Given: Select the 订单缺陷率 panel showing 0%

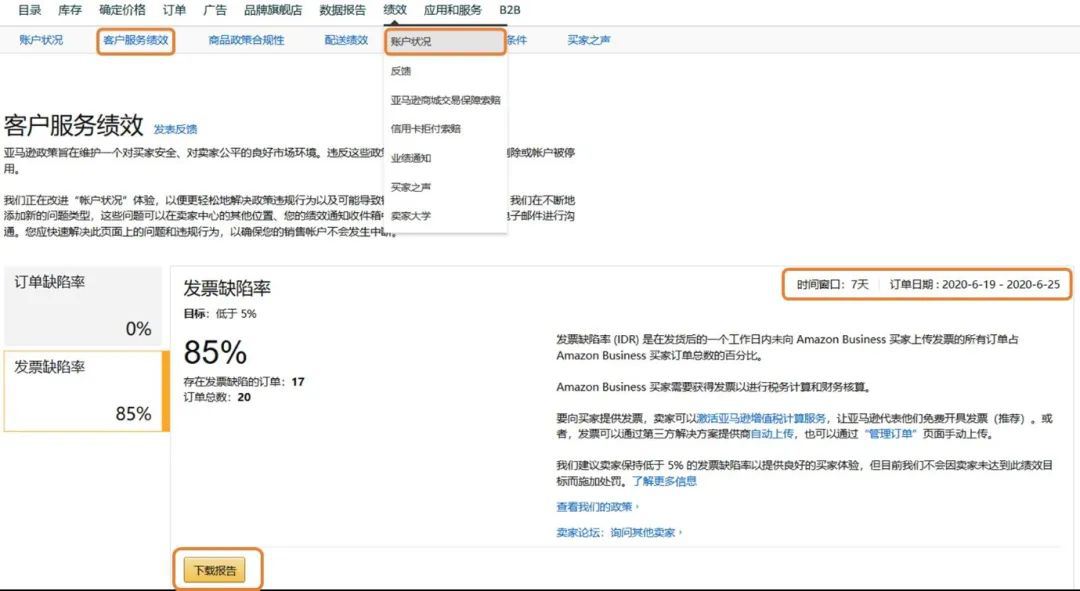Looking at the screenshot, I should tap(80, 307).
